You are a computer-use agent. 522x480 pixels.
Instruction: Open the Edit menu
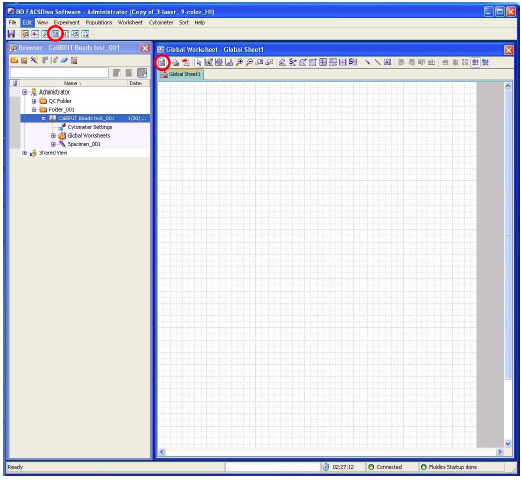tap(27, 22)
